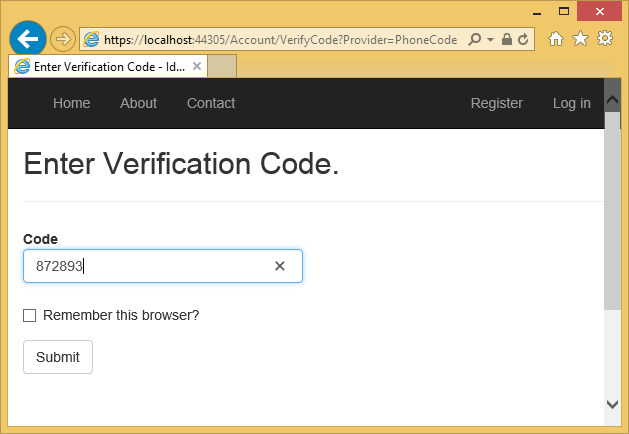Open a new blank tab
This screenshot has height=434, width=629.
pyautogui.click(x=223, y=66)
